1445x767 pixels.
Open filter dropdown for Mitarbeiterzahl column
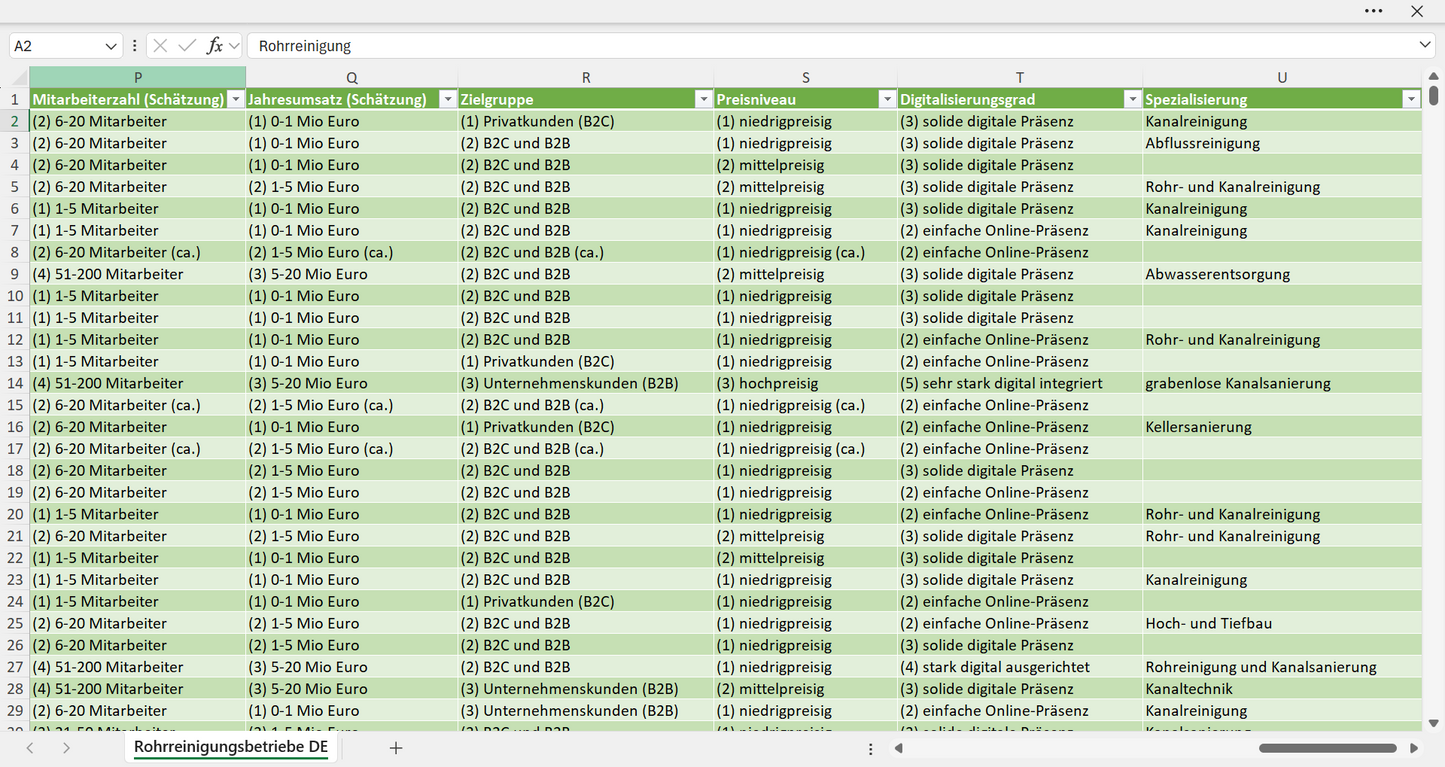(235, 99)
